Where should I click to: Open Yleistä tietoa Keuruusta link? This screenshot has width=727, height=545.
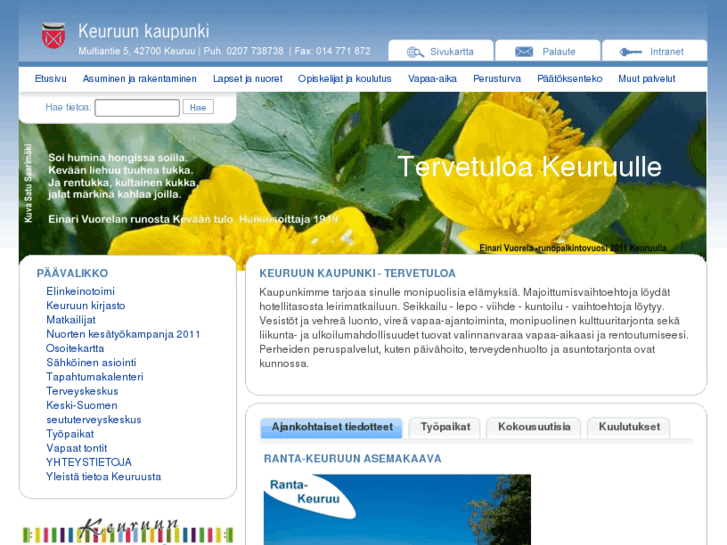(x=103, y=477)
